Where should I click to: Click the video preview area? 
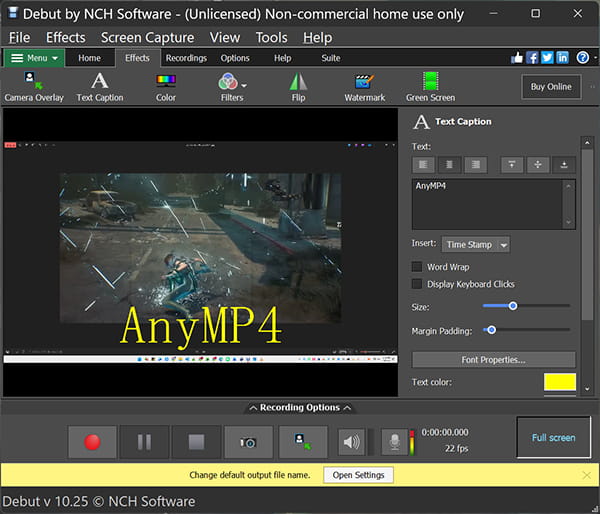pos(201,252)
